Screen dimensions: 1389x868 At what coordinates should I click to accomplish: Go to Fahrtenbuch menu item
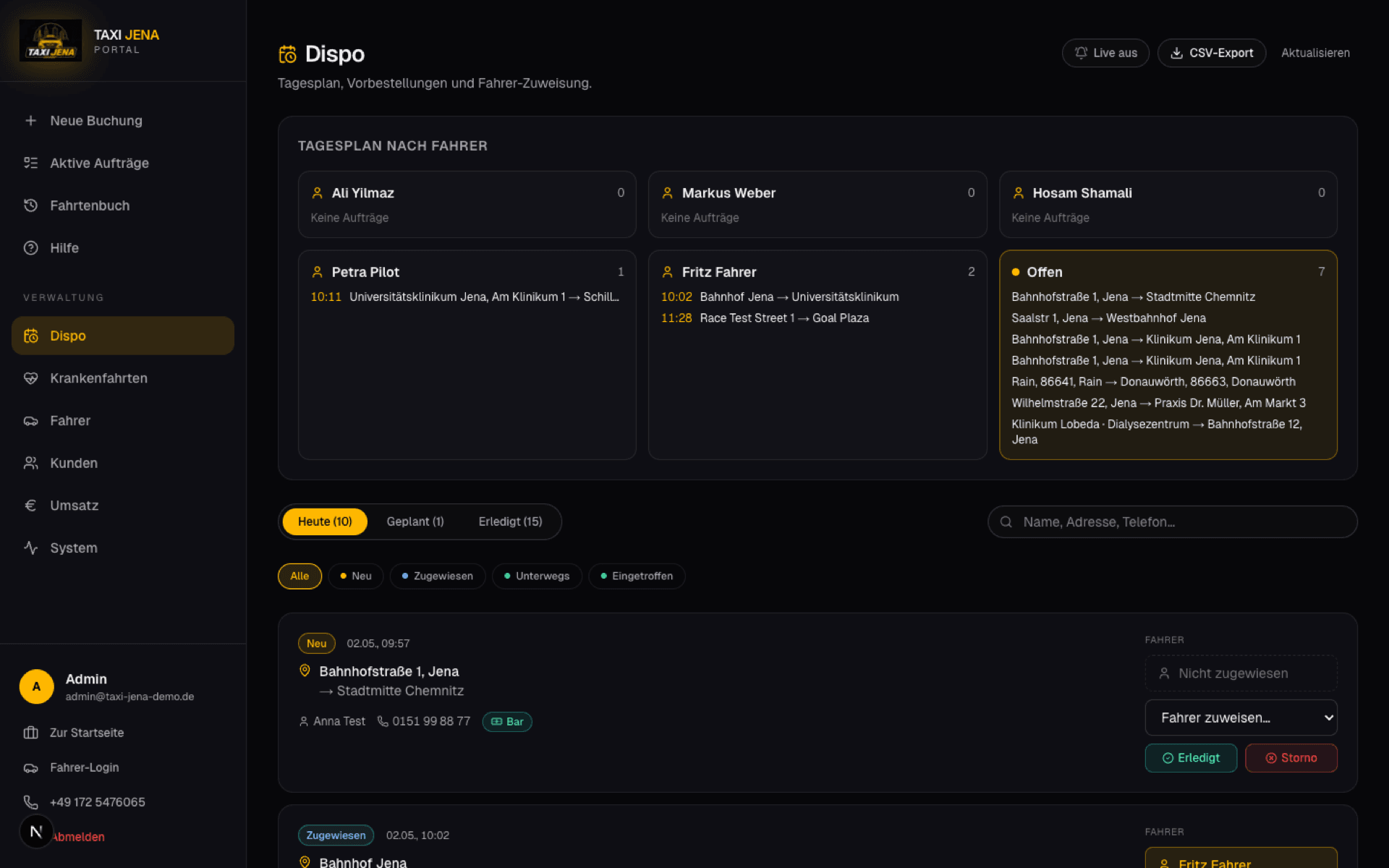tap(123, 205)
